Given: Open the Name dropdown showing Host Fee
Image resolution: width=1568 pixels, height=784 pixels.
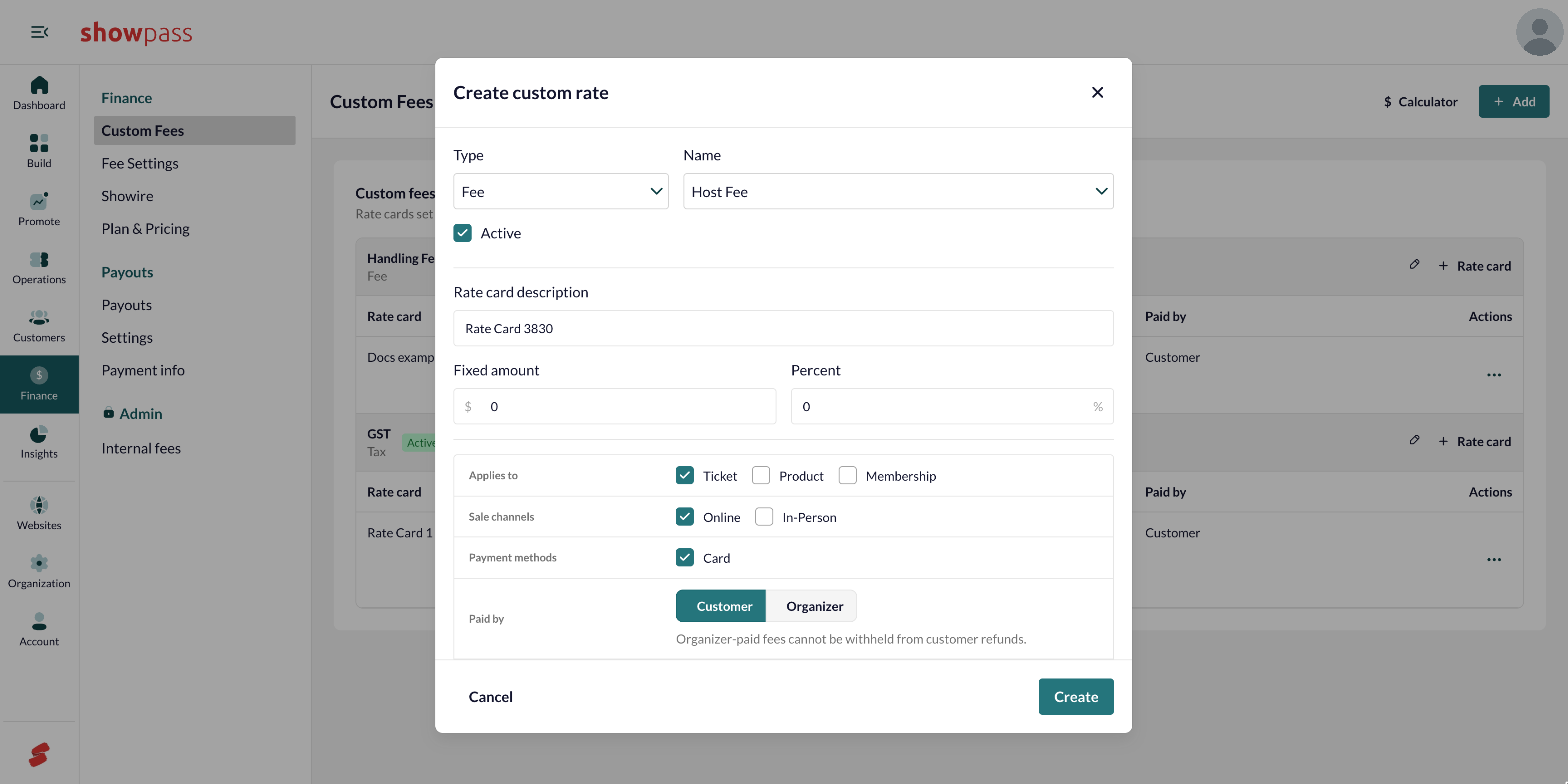Looking at the screenshot, I should click(898, 191).
